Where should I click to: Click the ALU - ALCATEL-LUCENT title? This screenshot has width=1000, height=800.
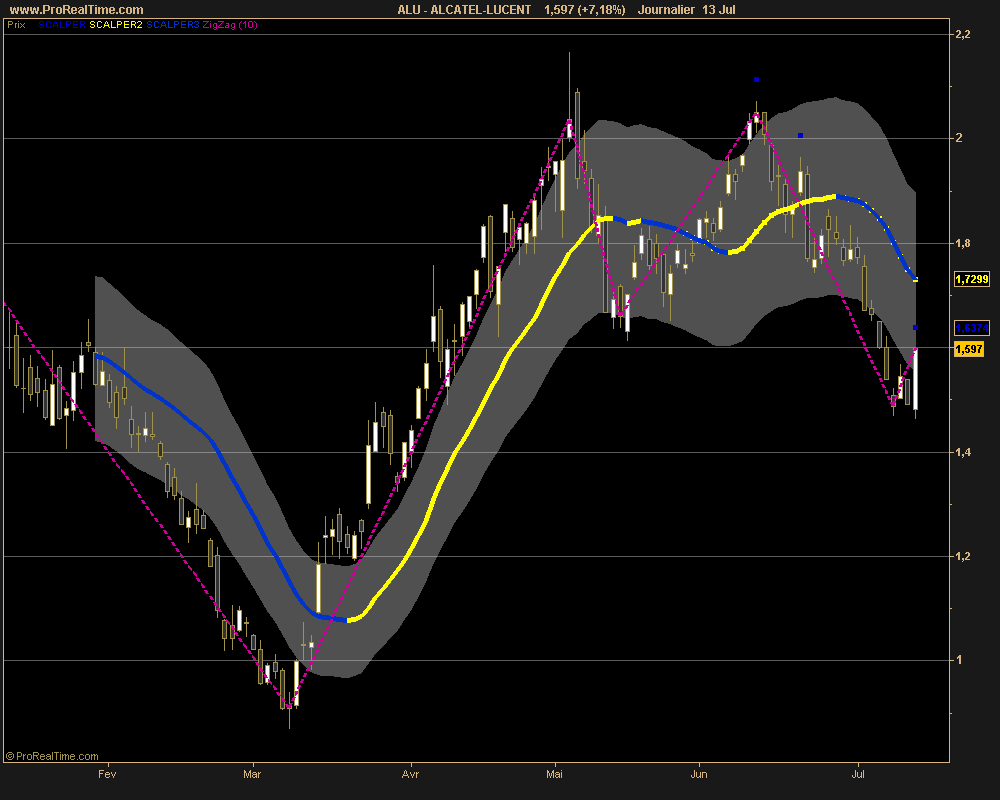tap(464, 10)
